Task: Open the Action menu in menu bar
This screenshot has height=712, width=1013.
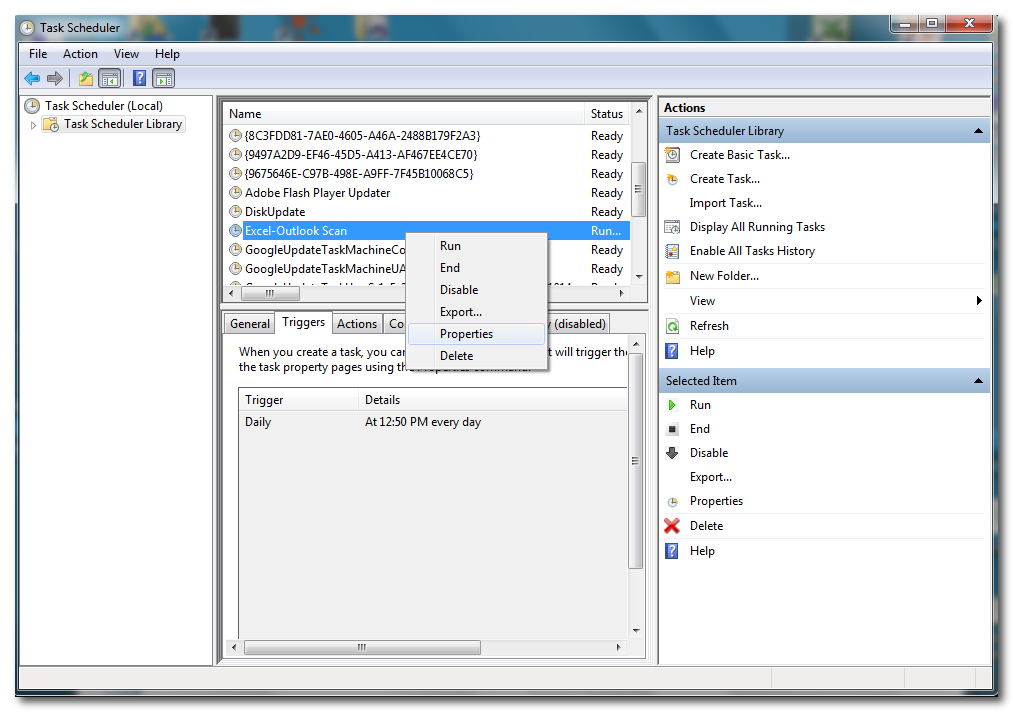Action: (80, 54)
